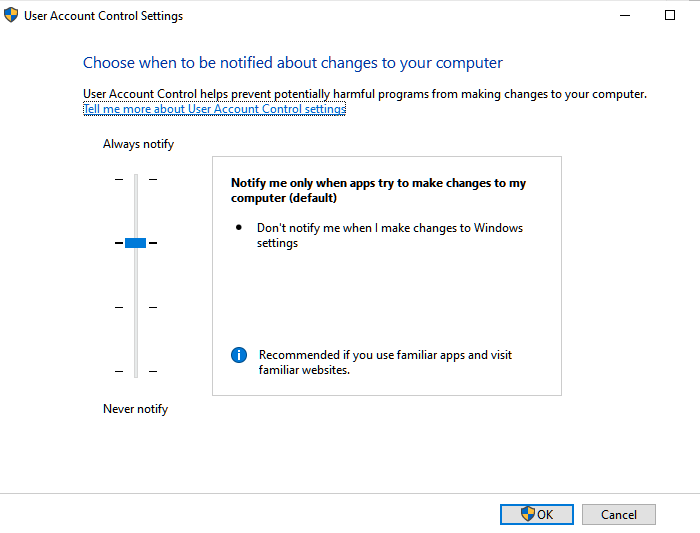Click the UAC shield icon in title bar
This screenshot has height=533, width=700.
11,15
